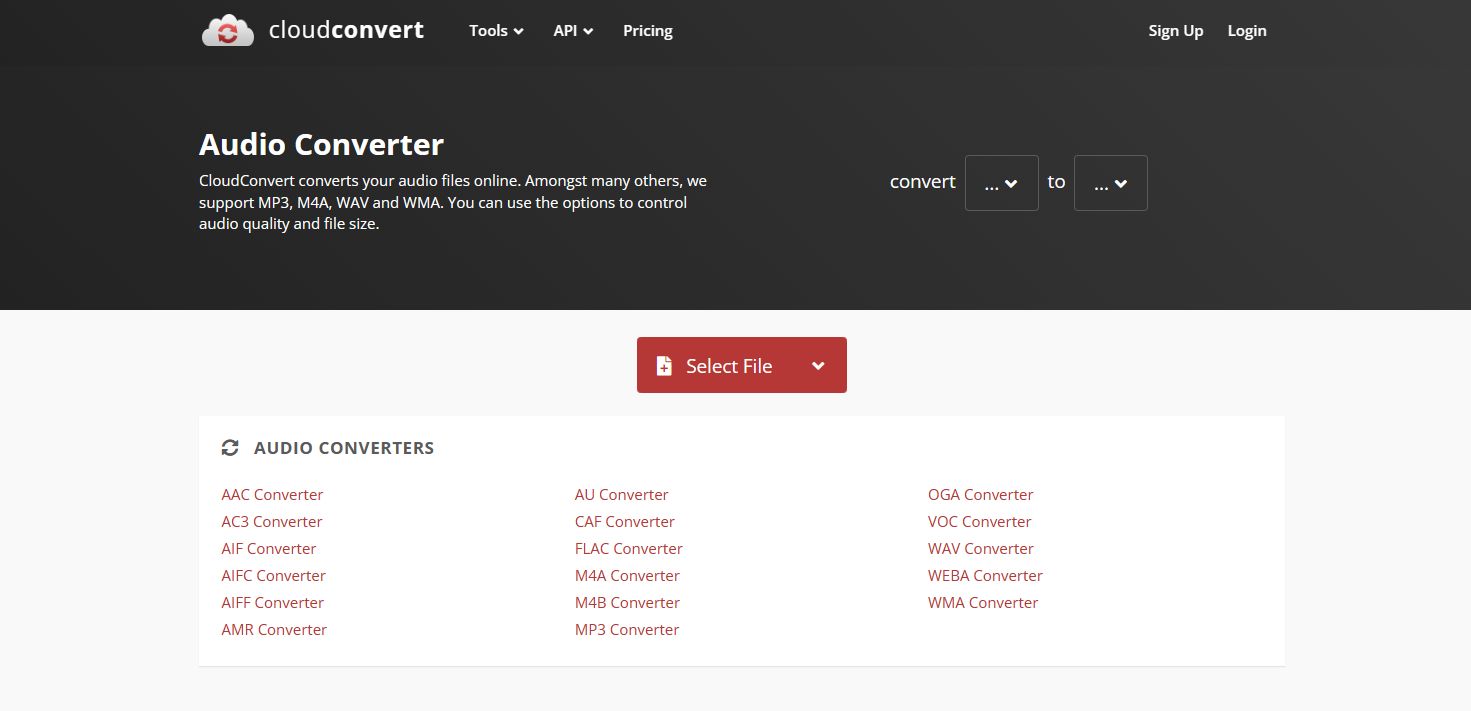Open the AIFF Converter link
This screenshot has height=711, width=1471.
pyautogui.click(x=273, y=603)
